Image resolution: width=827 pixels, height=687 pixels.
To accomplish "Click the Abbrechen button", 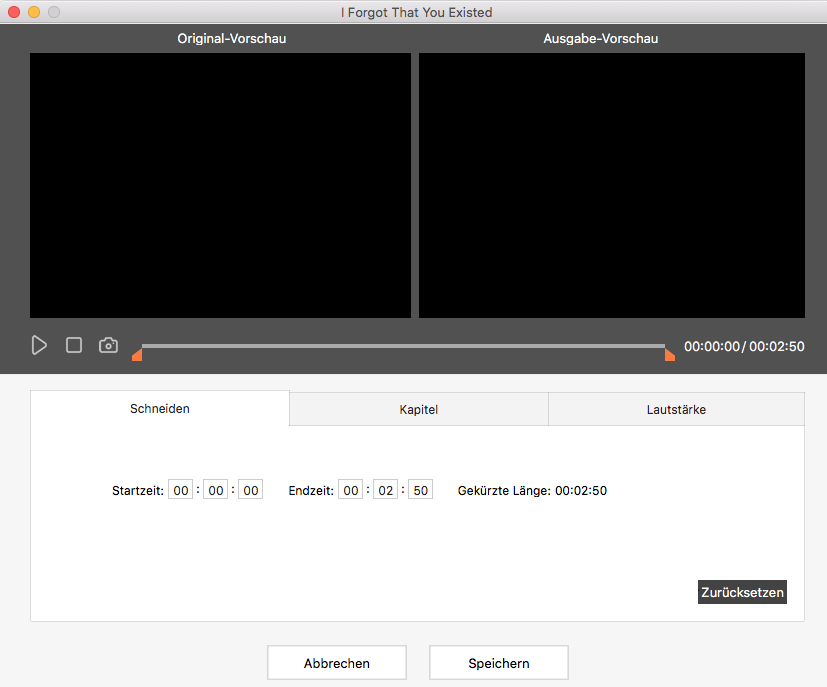I will coord(336,663).
